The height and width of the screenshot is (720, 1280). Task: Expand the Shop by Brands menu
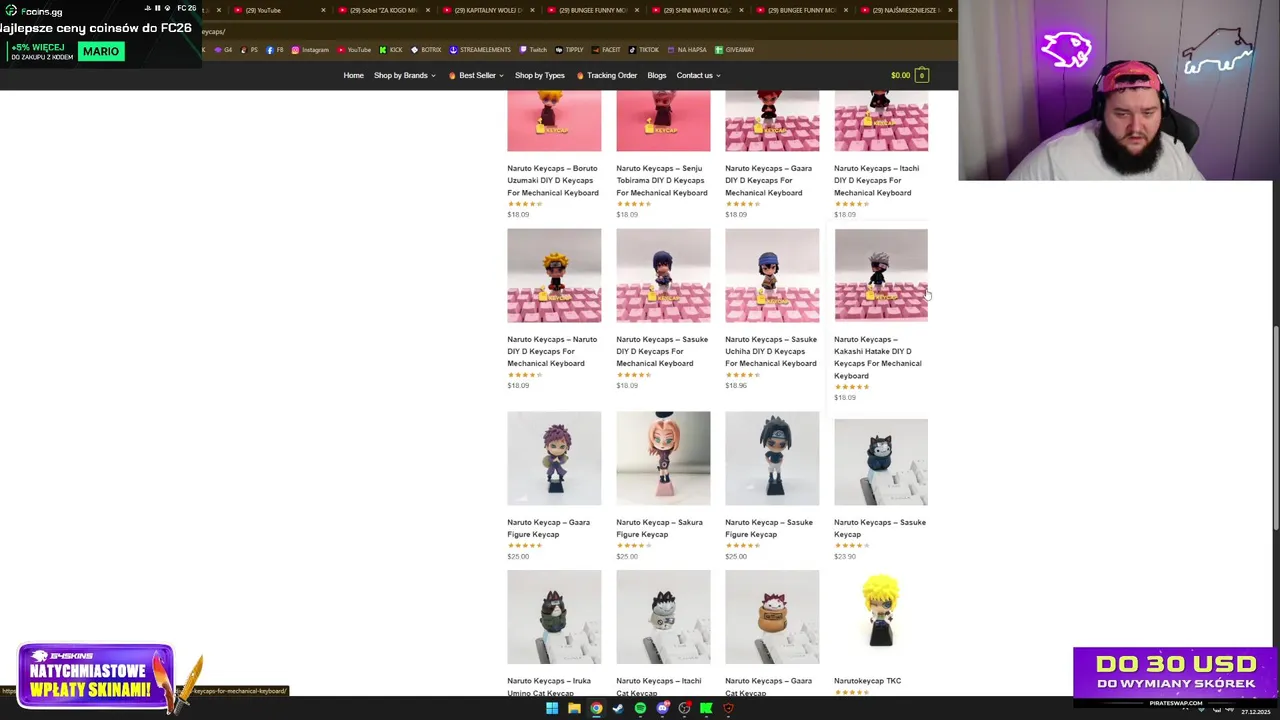click(x=404, y=75)
